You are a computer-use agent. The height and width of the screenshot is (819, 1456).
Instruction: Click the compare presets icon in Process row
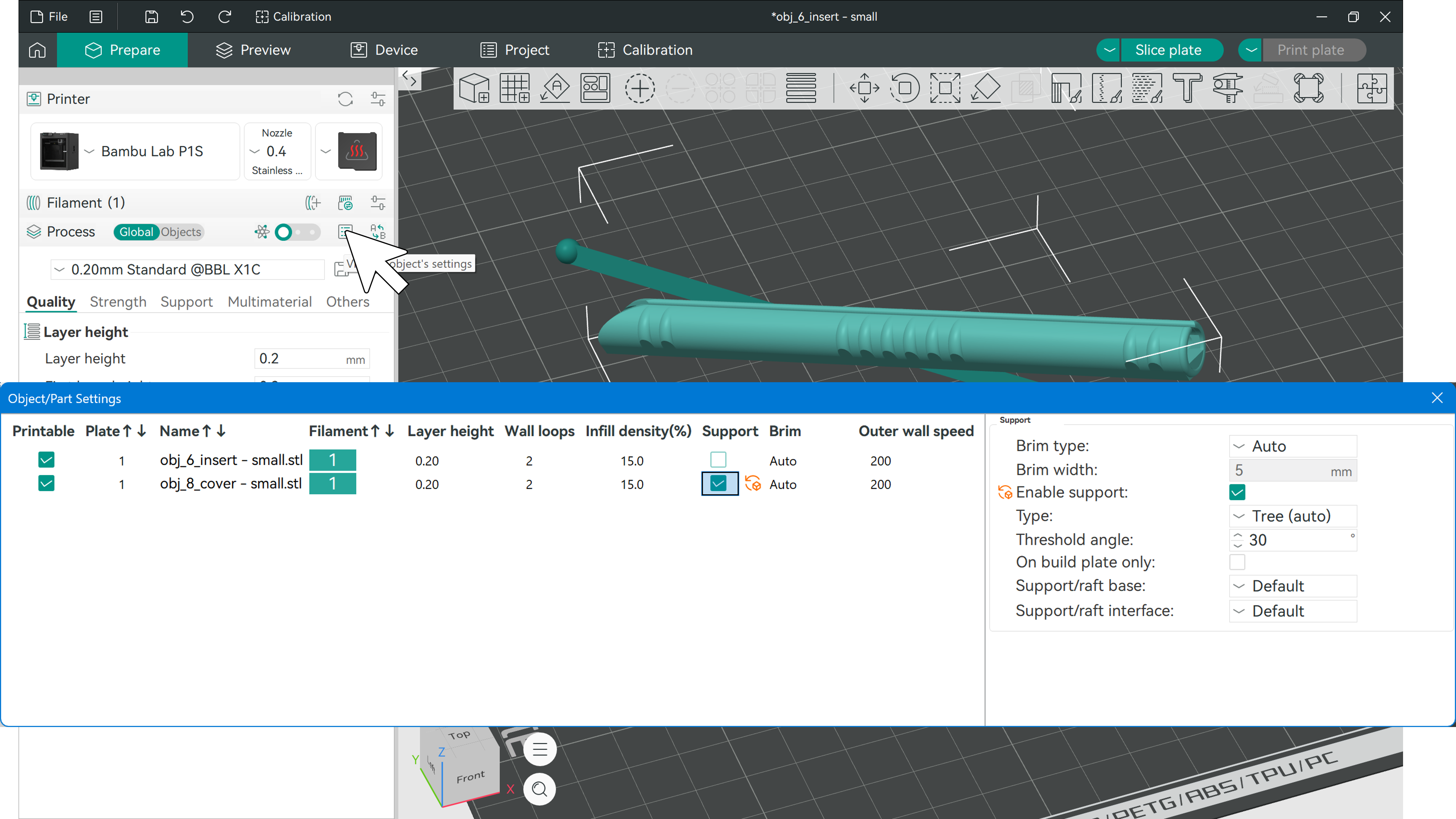click(378, 232)
